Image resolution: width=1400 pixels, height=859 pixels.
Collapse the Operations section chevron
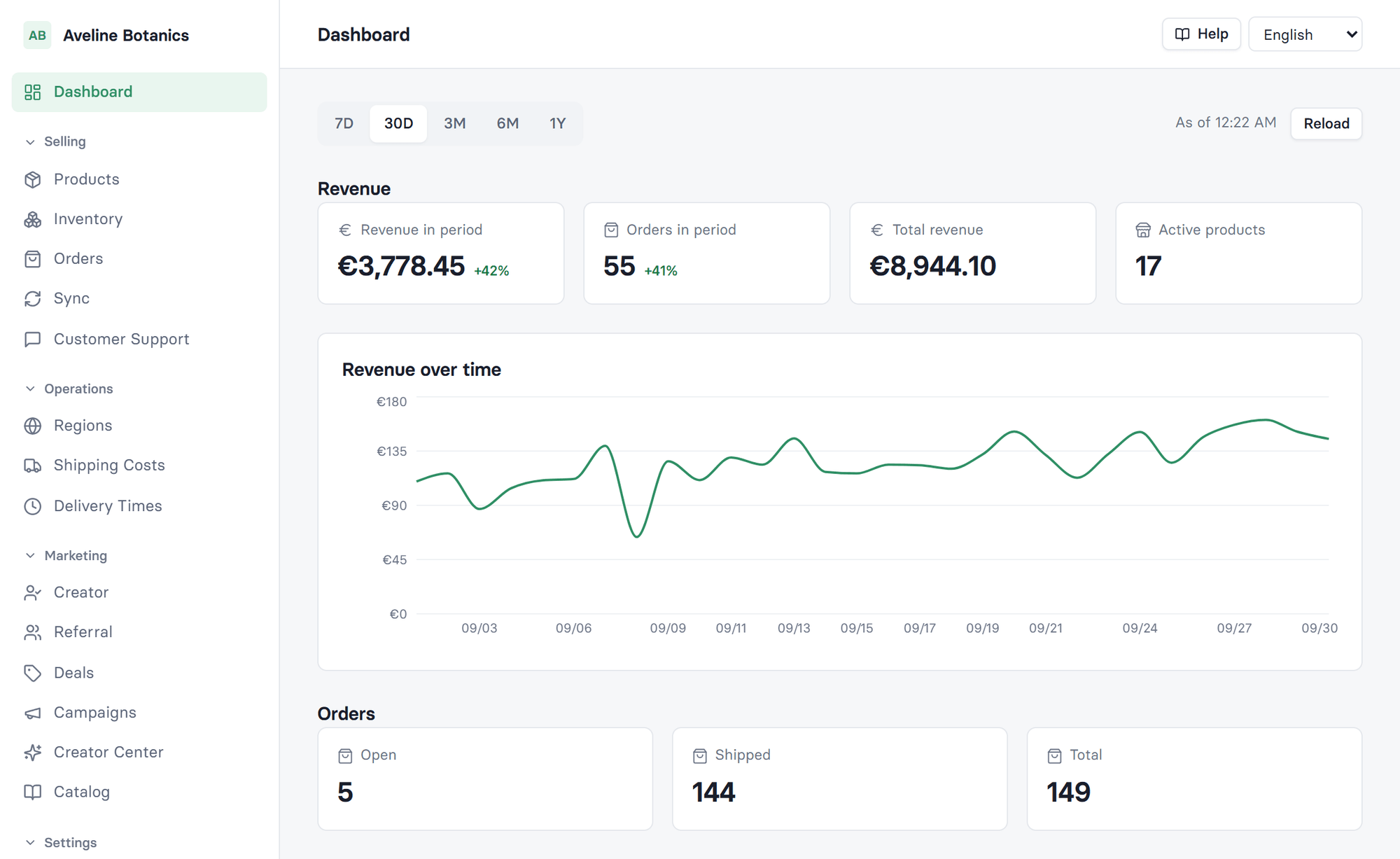pyautogui.click(x=30, y=389)
